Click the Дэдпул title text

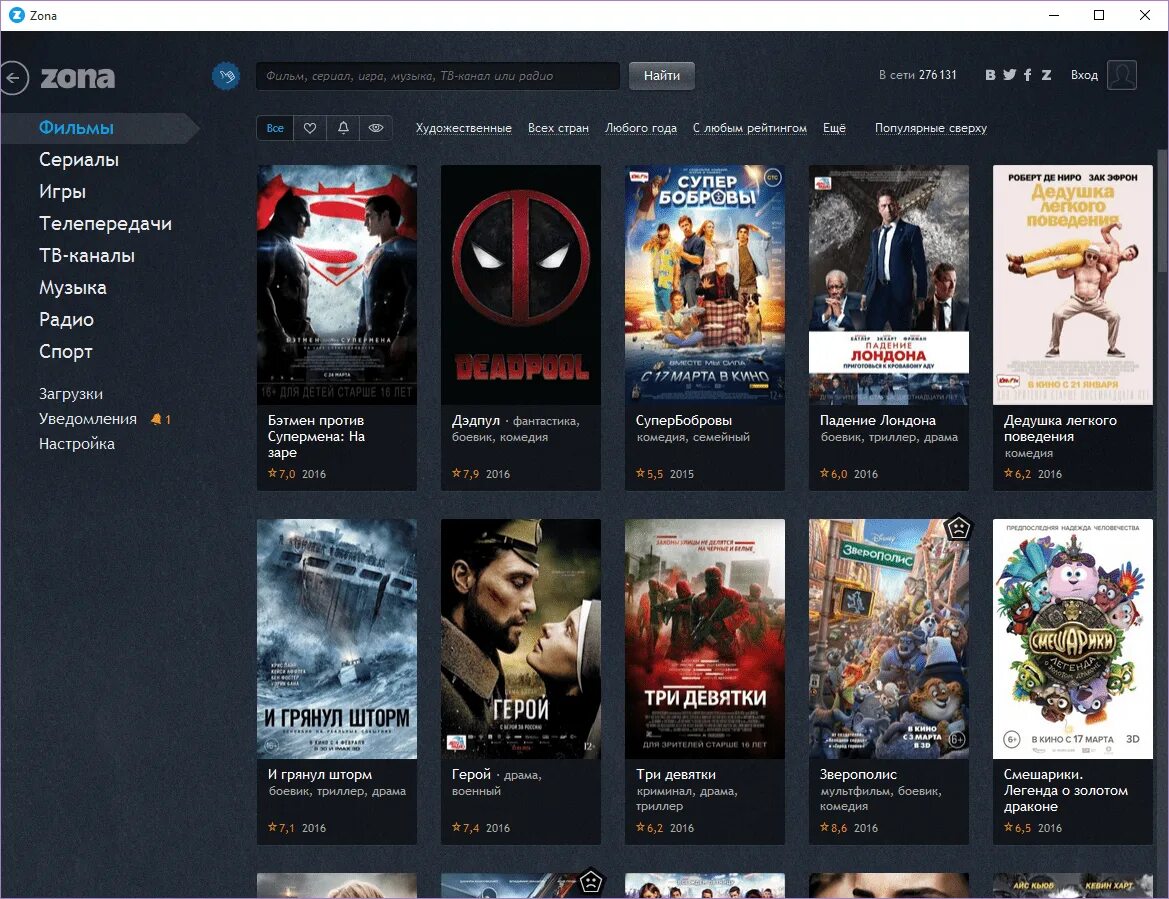click(476, 420)
